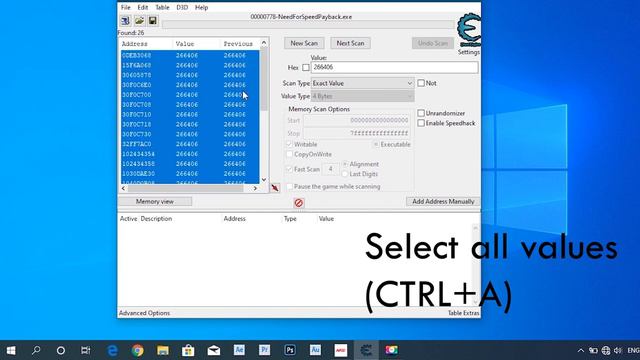Screen dimensions: 640x360
Task: Open the process list computer icon
Action: pos(125,21)
